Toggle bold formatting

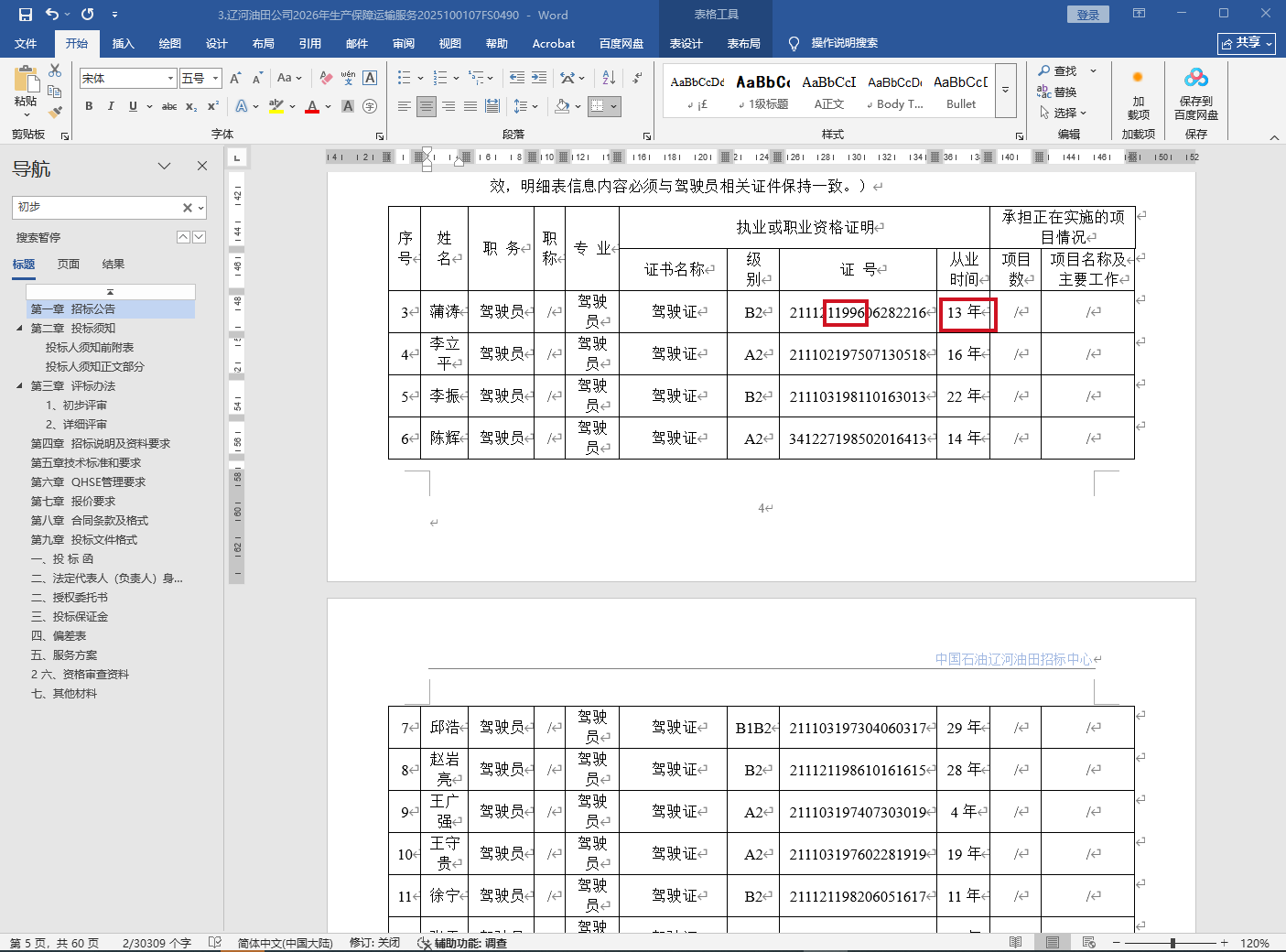[89, 106]
